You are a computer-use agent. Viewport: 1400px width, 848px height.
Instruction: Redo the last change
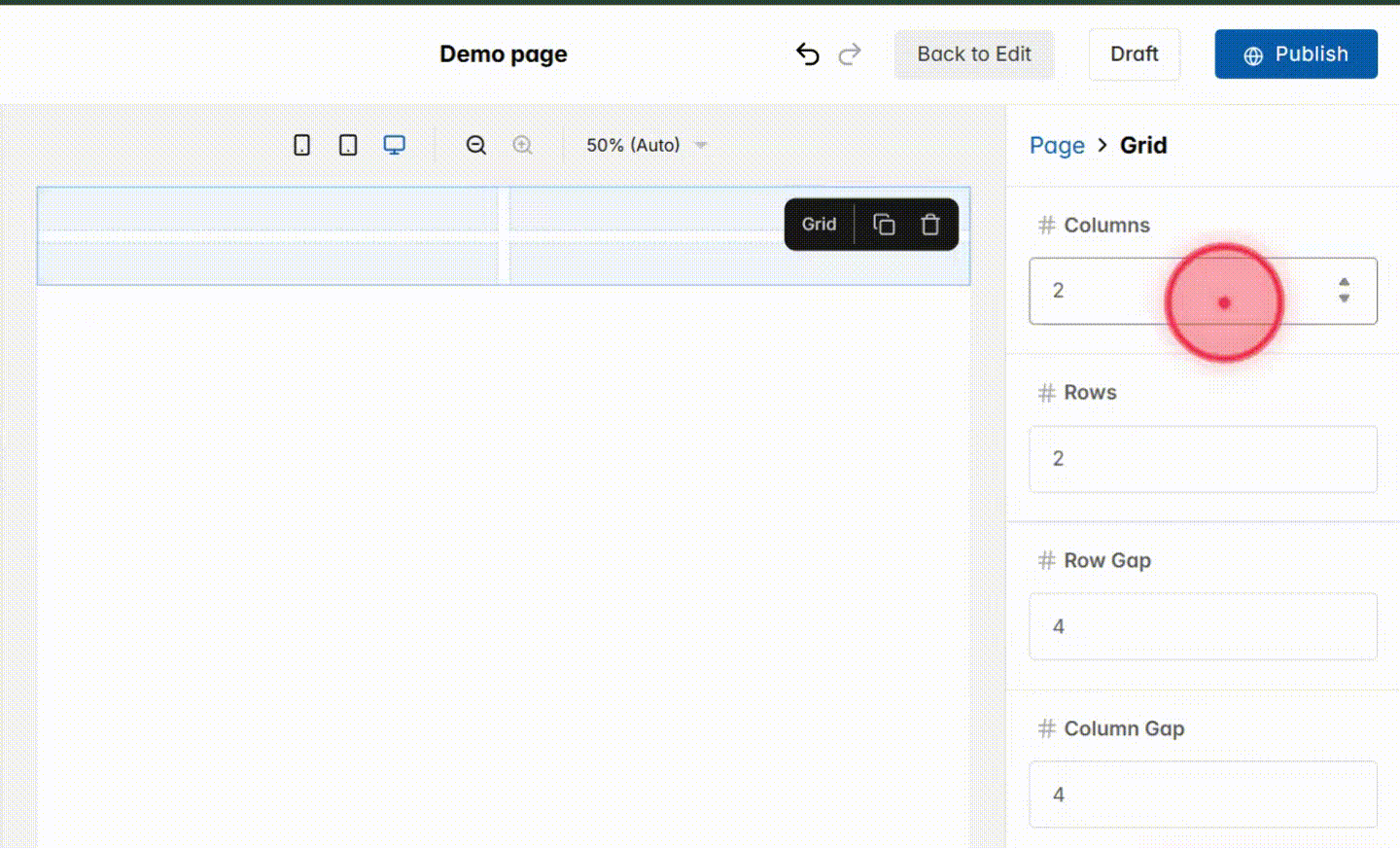click(x=849, y=54)
